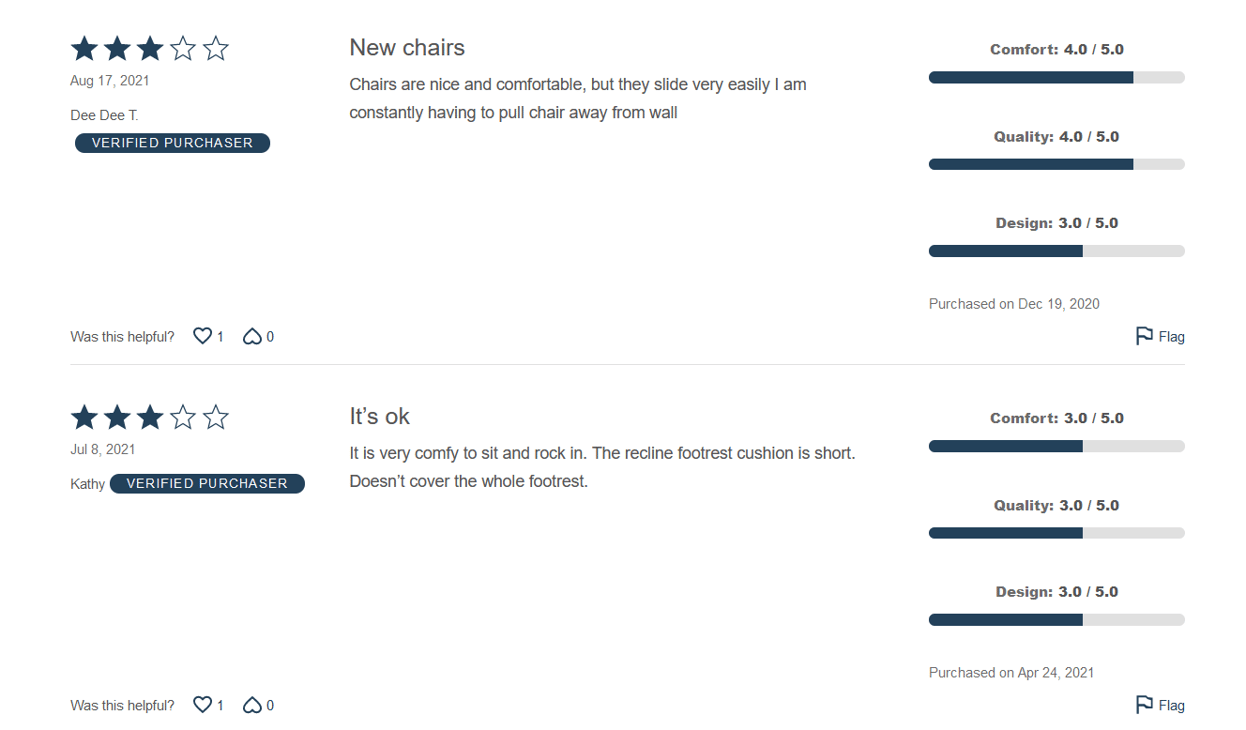
Task: Click the flag icon on the top review
Action: 1146,335
